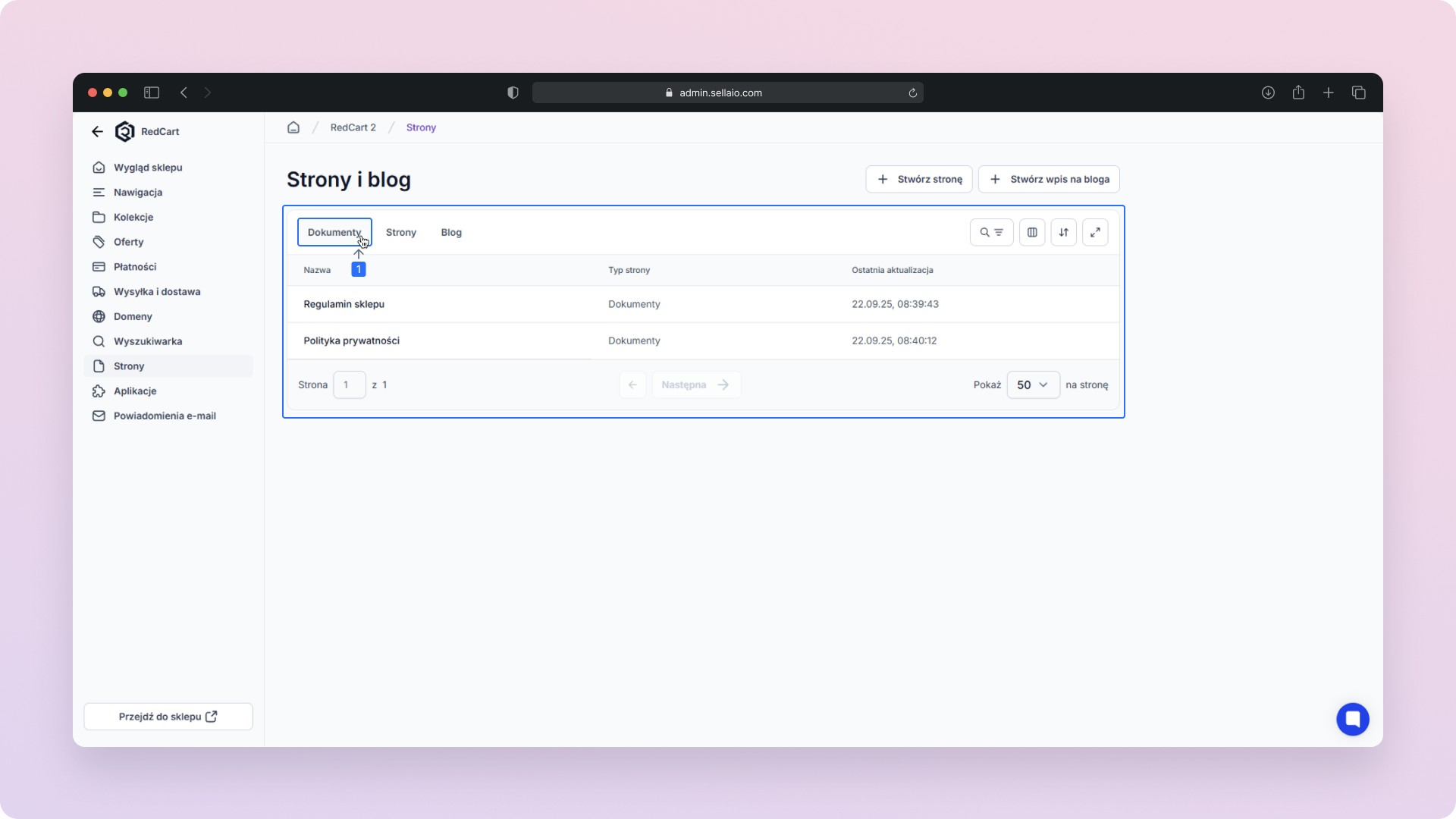Go to RedCart 2 breadcrumb

(x=353, y=127)
